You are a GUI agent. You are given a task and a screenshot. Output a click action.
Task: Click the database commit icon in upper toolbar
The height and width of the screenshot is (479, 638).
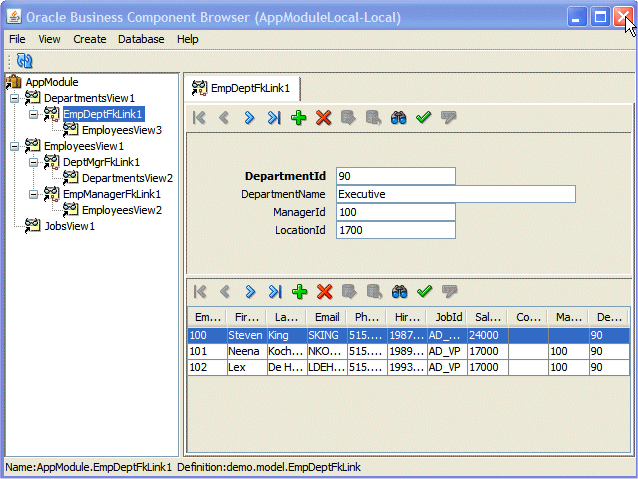pyautogui.click(x=348, y=118)
